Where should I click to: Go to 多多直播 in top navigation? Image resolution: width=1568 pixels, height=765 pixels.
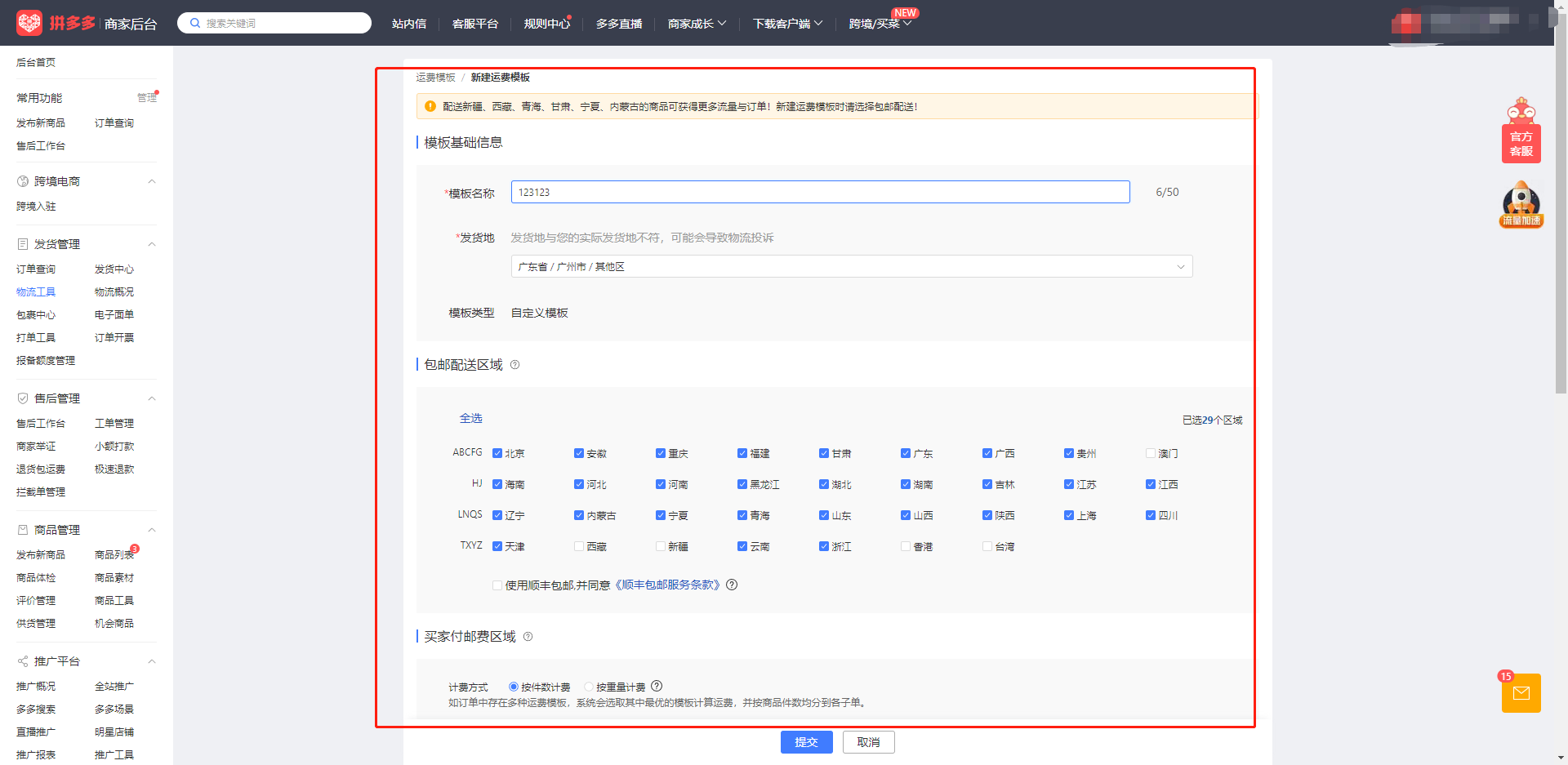pos(618,24)
